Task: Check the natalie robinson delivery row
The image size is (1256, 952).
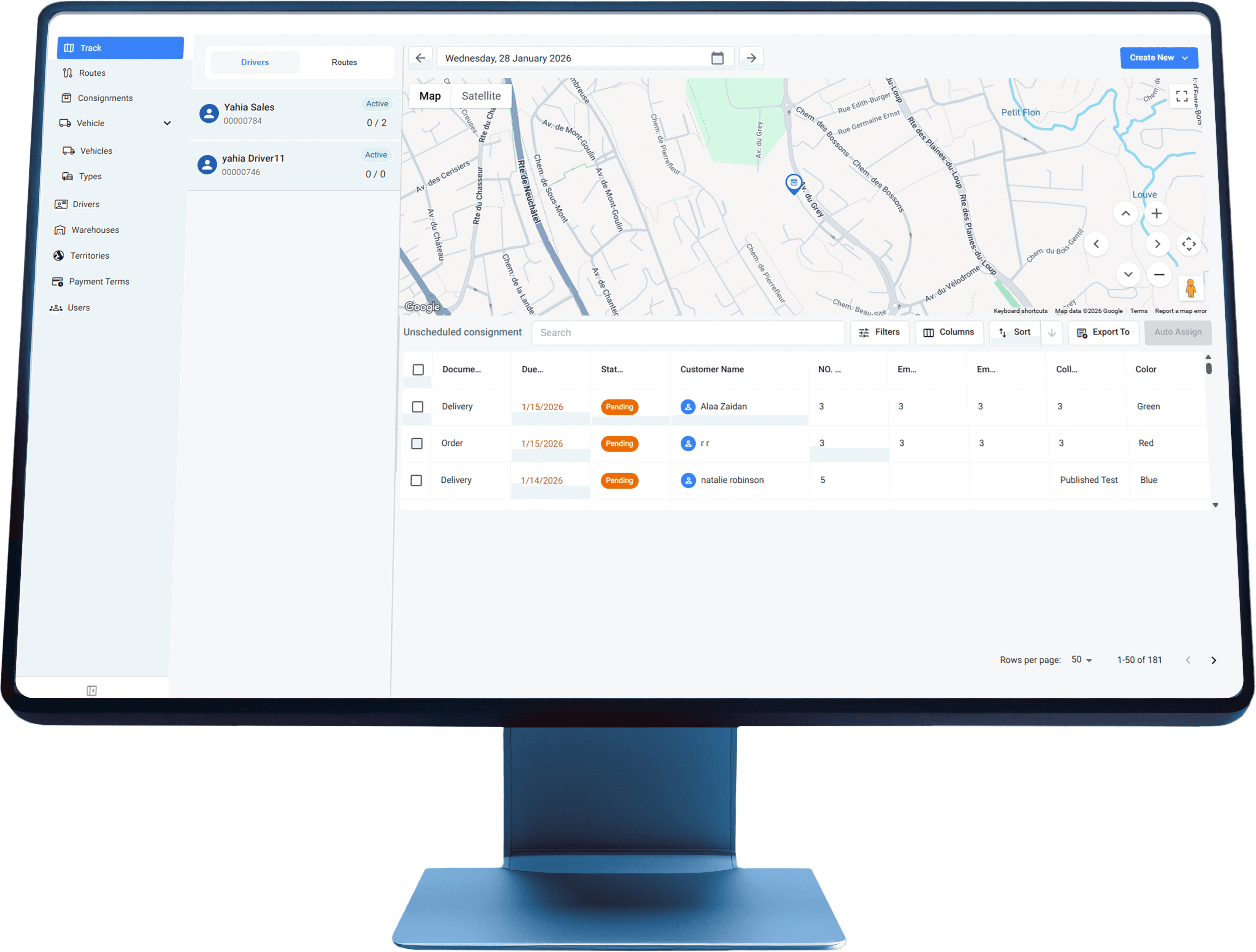Action: [x=416, y=480]
